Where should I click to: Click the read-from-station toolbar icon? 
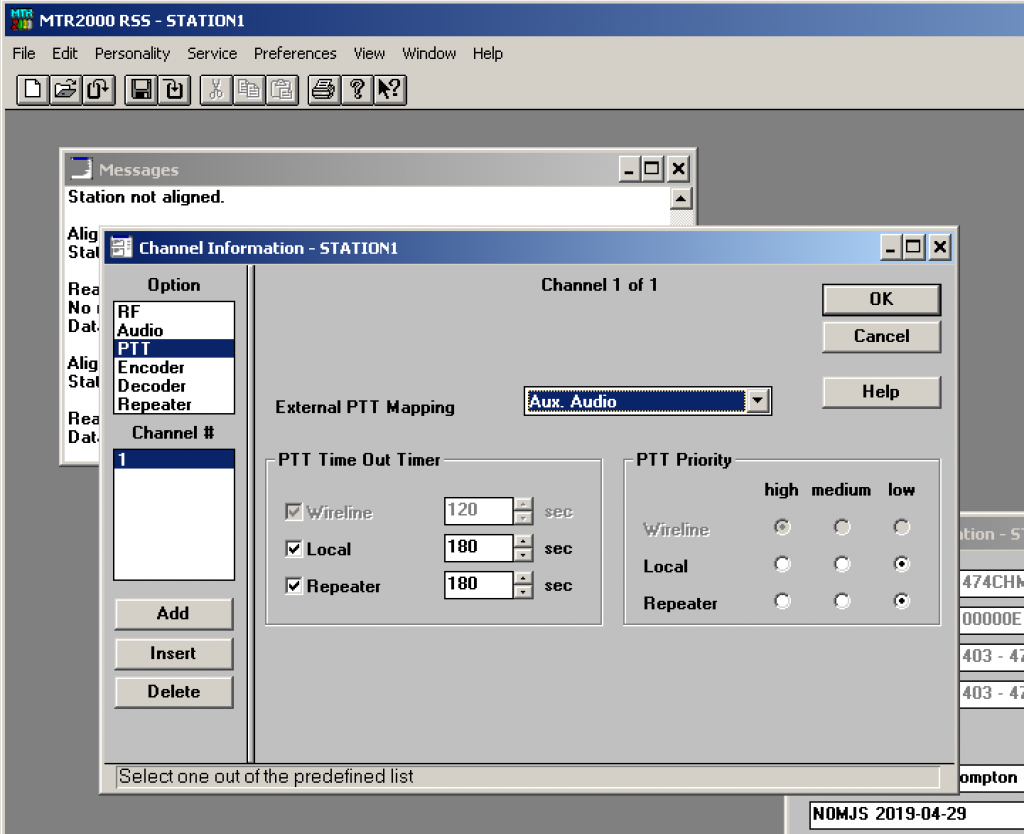(99, 89)
